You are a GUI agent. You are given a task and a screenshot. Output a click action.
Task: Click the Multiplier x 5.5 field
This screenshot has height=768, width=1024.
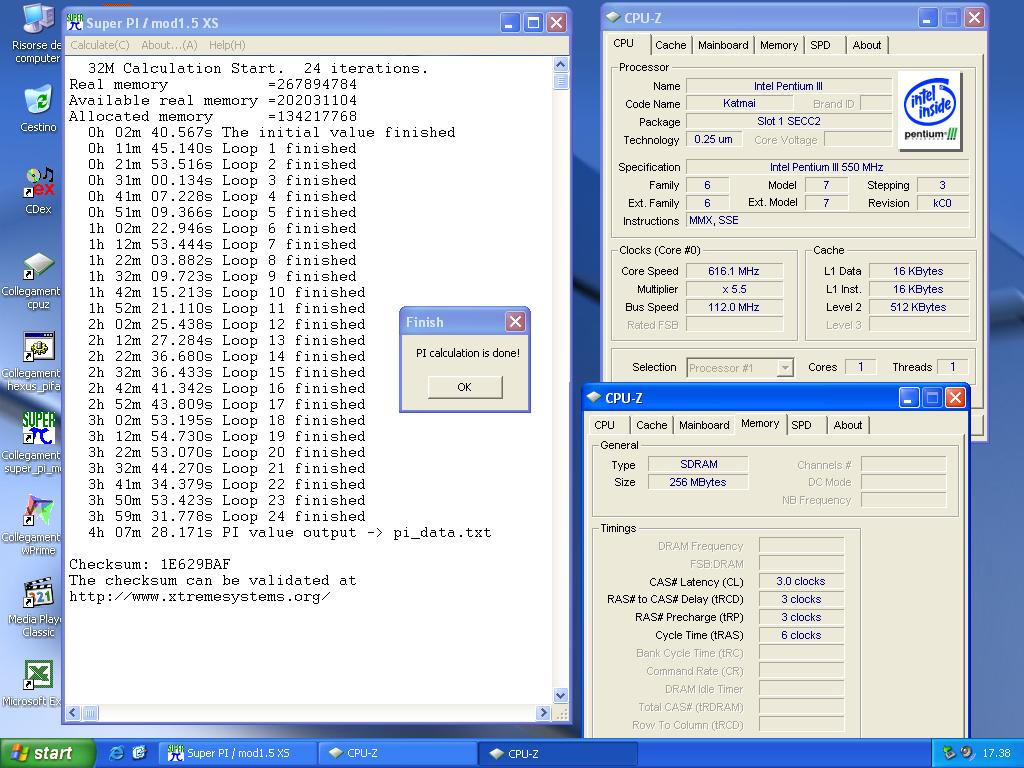[x=734, y=289]
